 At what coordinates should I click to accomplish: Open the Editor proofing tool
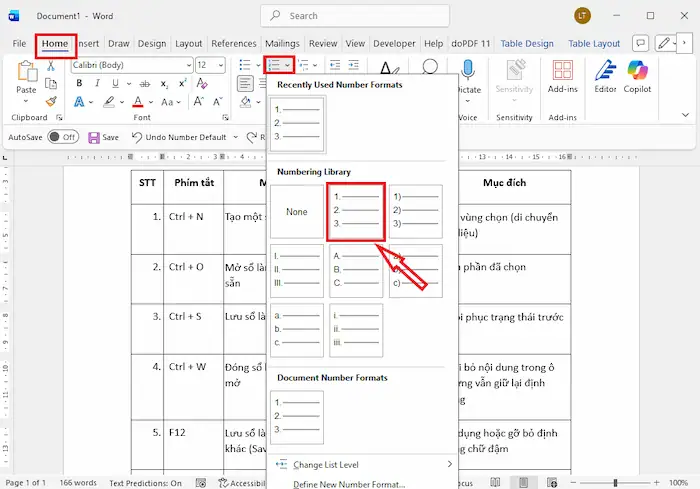605,76
